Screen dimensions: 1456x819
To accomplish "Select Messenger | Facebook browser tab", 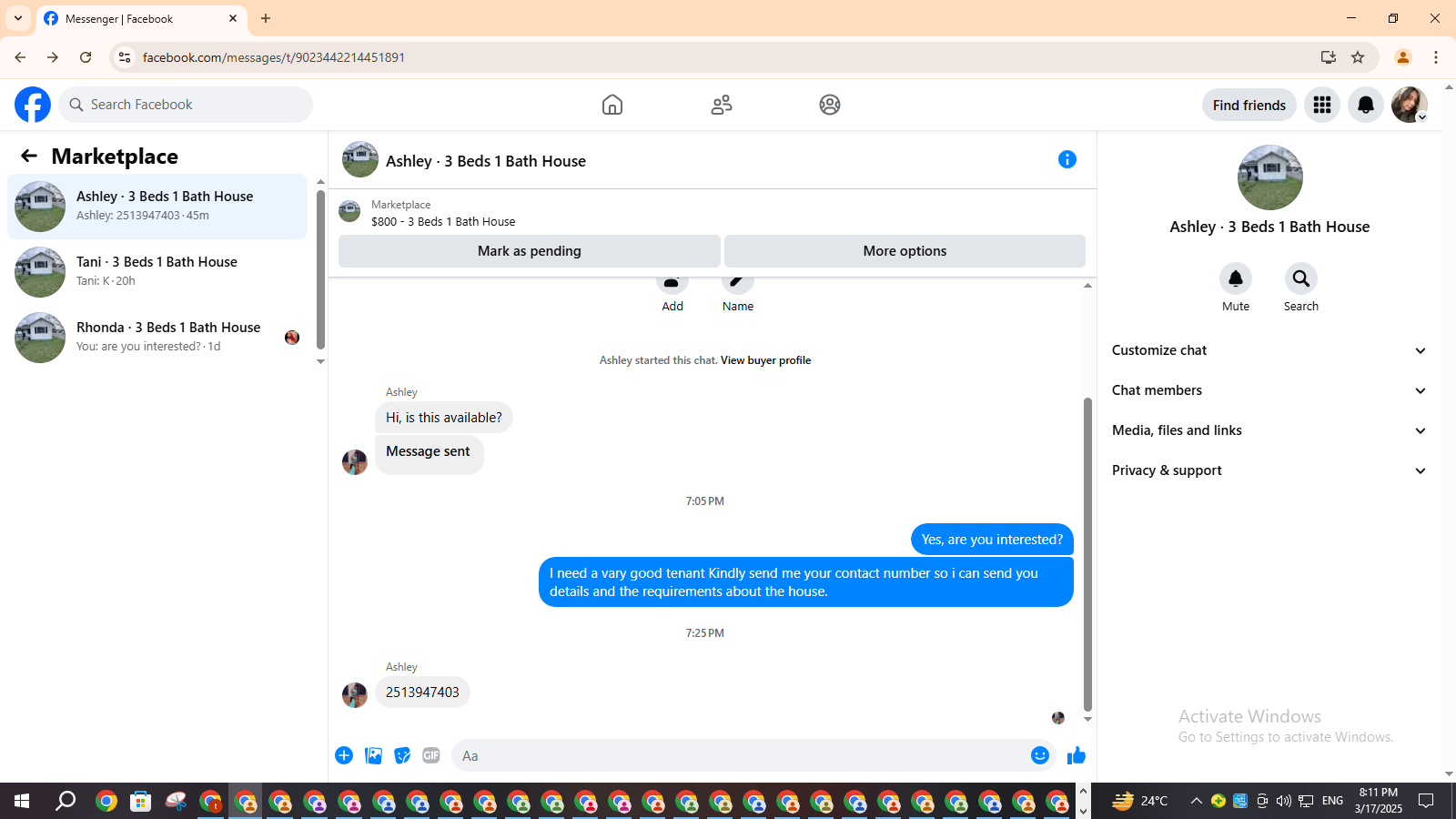I will pyautogui.click(x=141, y=18).
